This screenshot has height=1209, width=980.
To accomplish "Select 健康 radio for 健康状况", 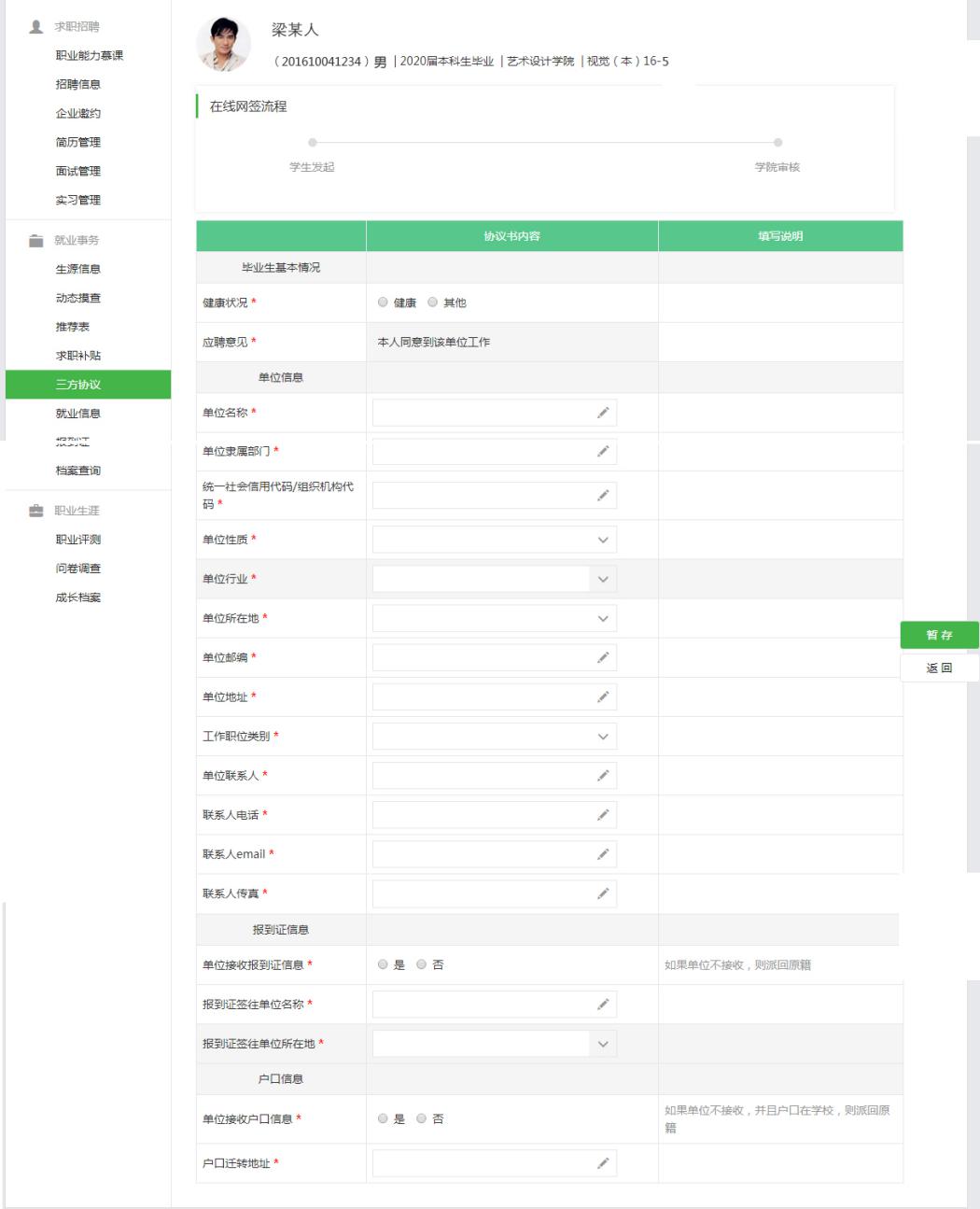I will pos(383,302).
